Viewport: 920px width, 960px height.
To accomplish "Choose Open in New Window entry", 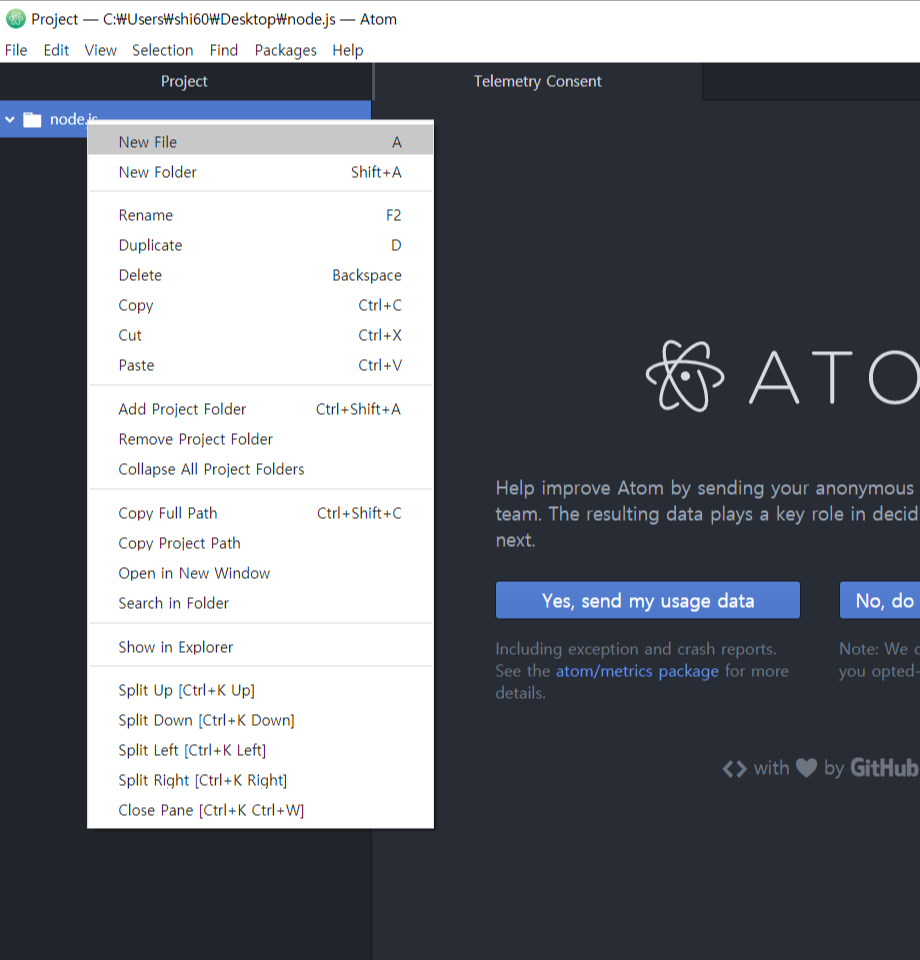I will tap(260, 573).
